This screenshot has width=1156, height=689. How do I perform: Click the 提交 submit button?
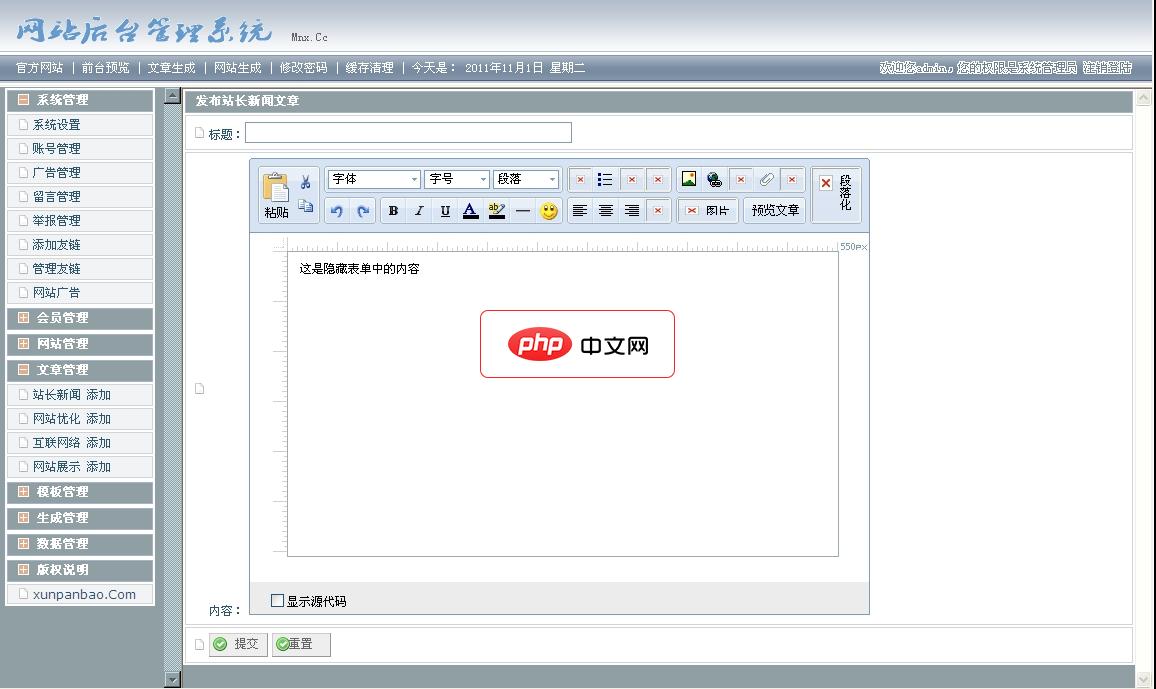pos(237,644)
